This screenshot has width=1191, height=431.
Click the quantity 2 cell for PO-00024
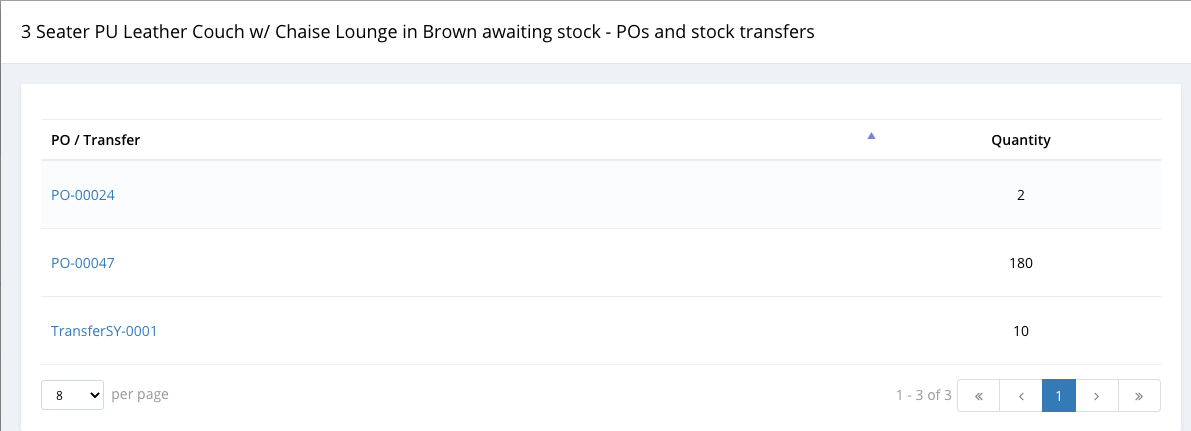click(1021, 195)
